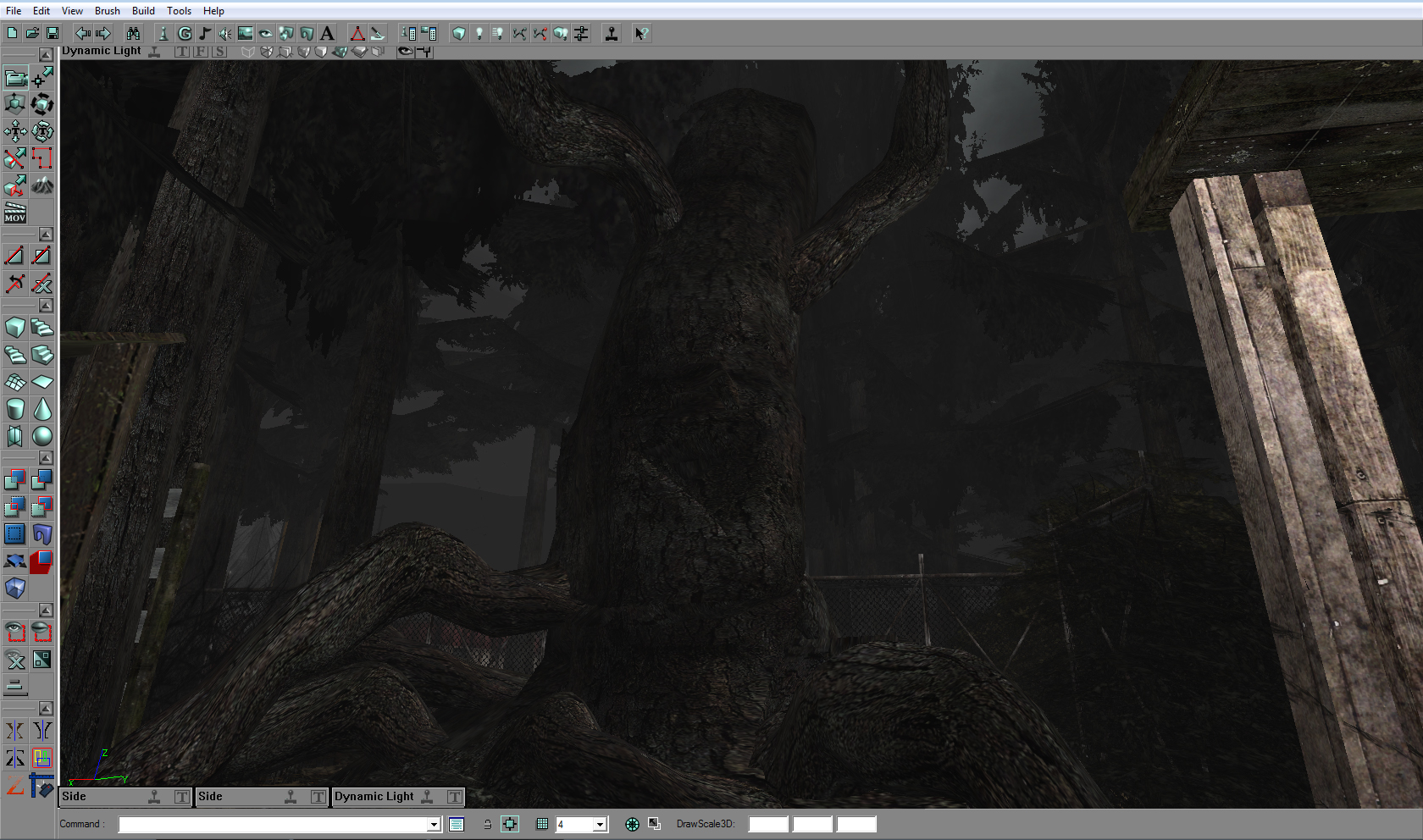Open the Brush menu

(x=107, y=11)
